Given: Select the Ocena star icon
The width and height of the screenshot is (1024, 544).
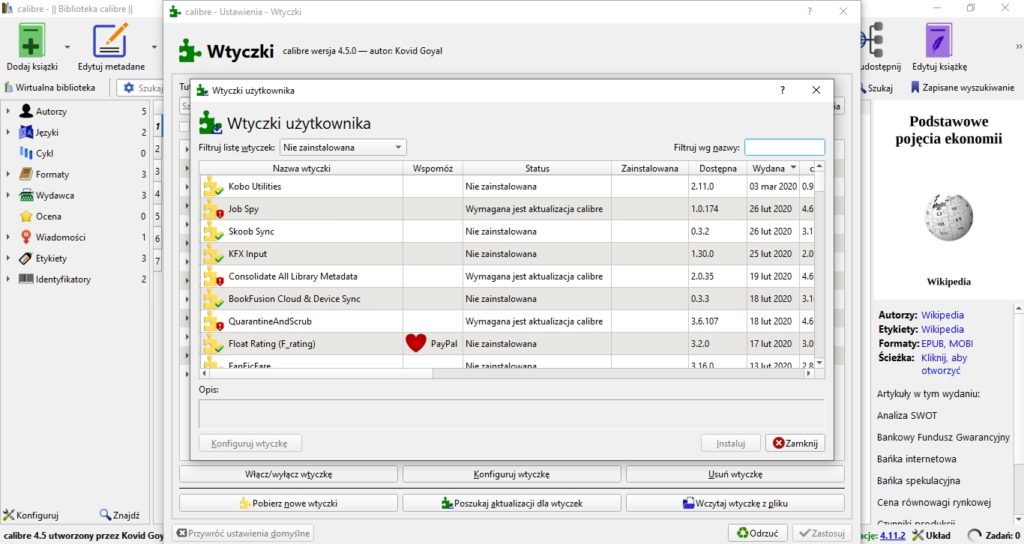Looking at the screenshot, I should click(26, 216).
